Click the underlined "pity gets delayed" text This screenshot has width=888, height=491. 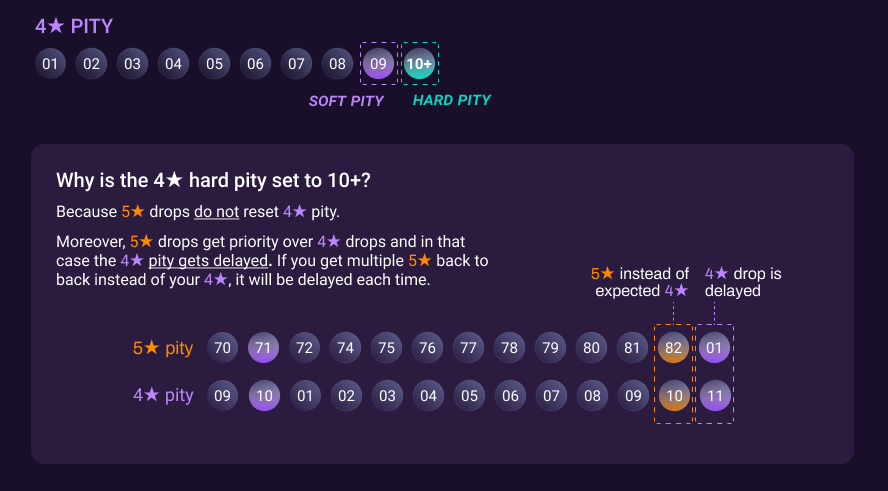click(209, 261)
